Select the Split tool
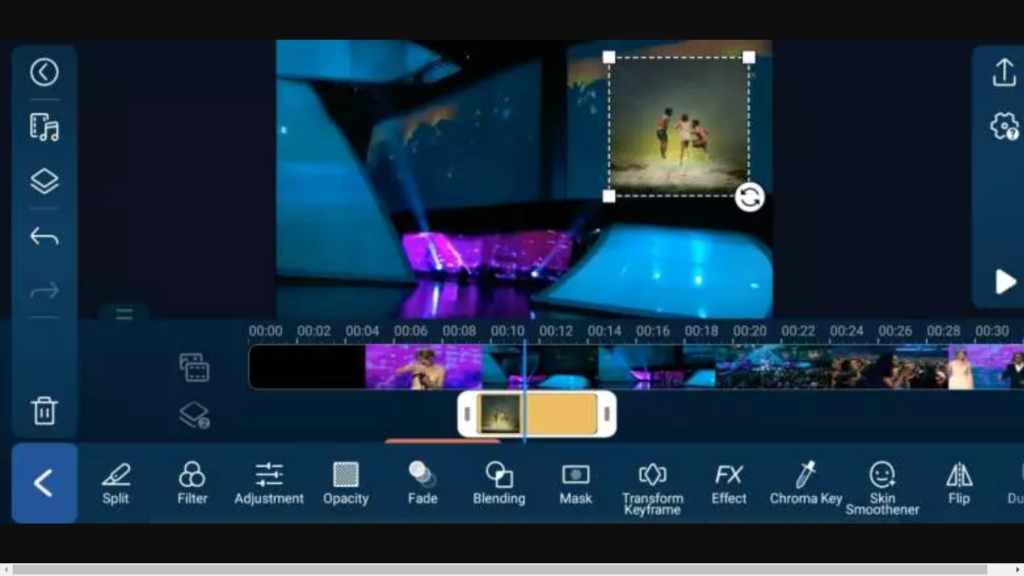The width and height of the screenshot is (1024, 576). coord(114,483)
